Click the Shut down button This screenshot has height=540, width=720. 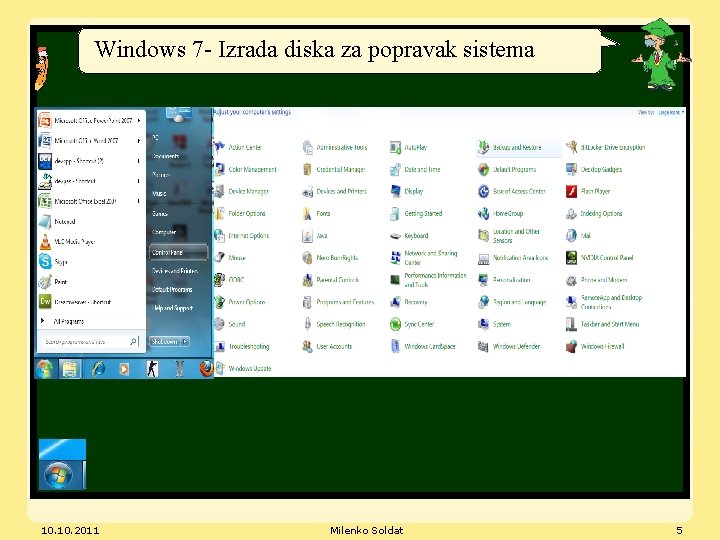(x=165, y=341)
